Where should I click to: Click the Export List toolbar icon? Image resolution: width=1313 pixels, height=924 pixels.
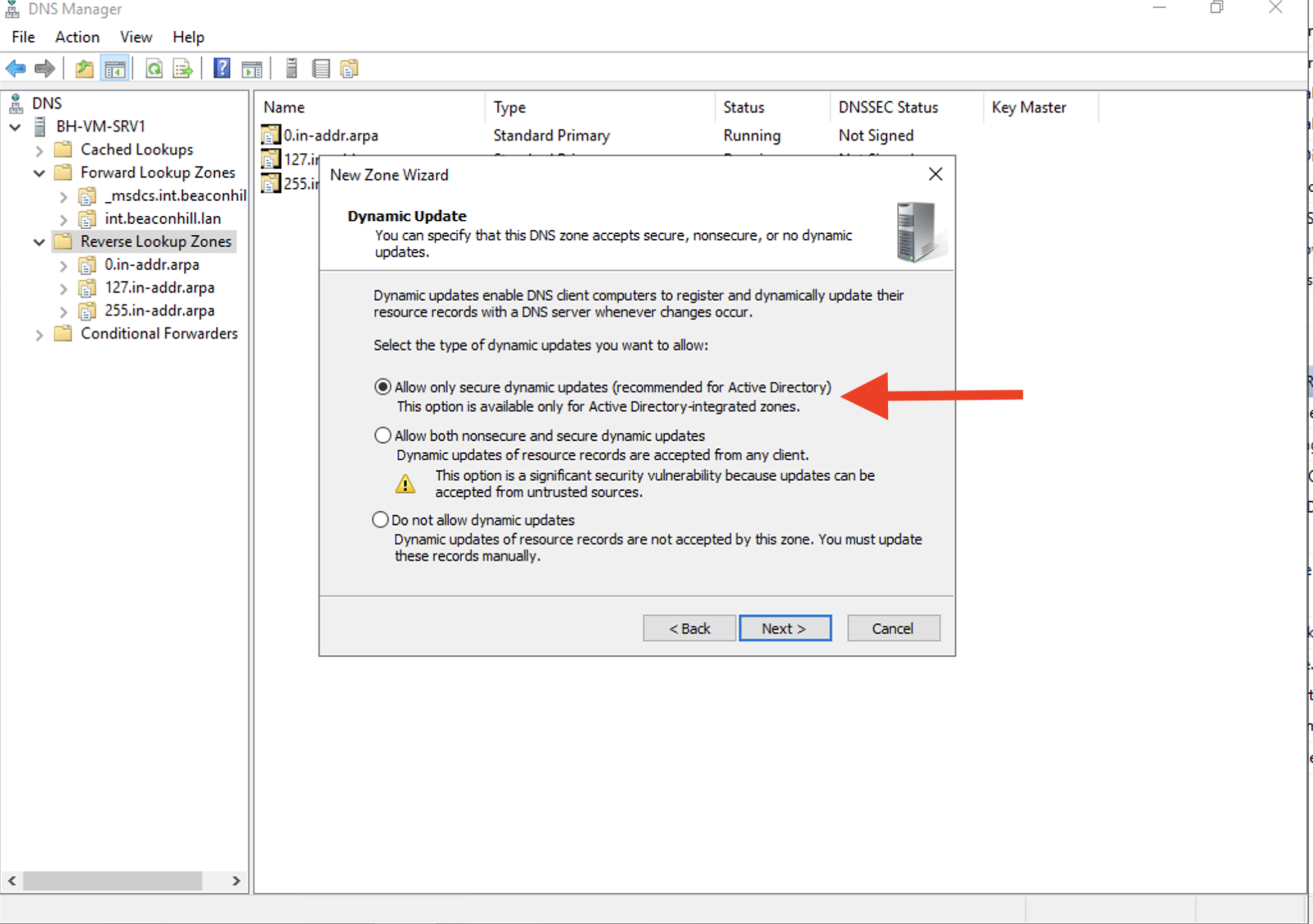click(182, 68)
